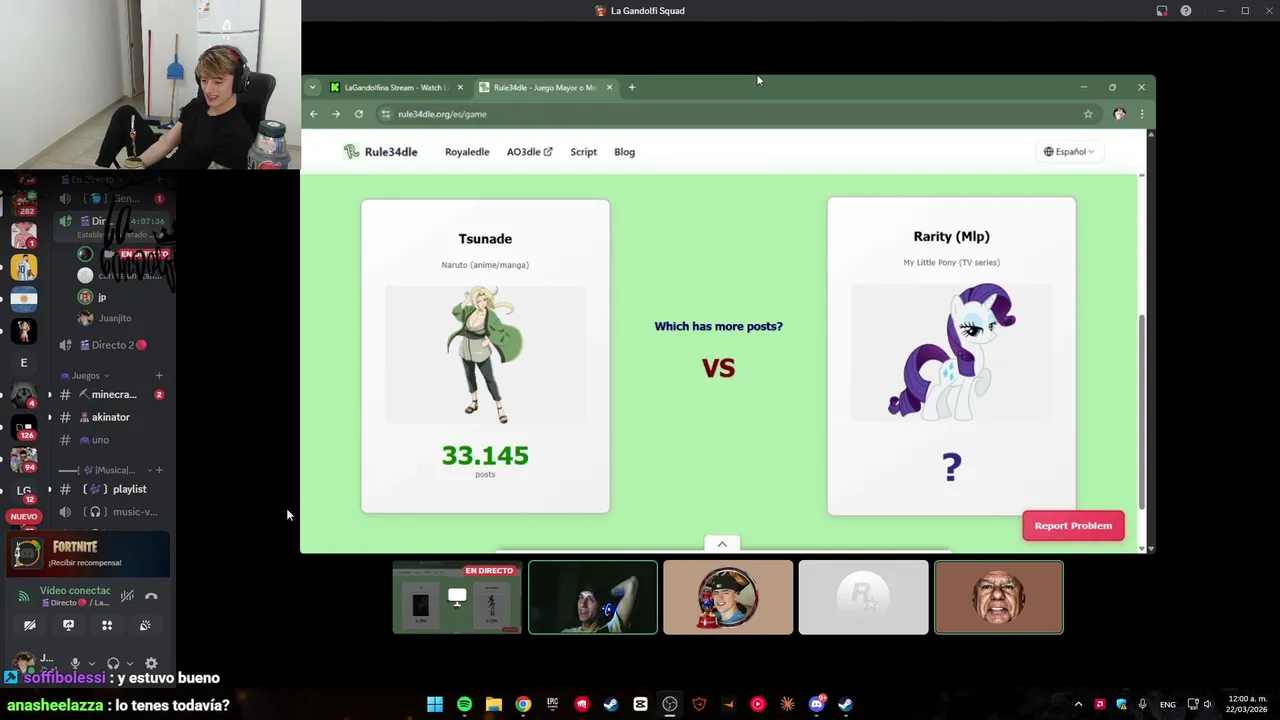Open the screen share stream thumbnail
The width and height of the screenshot is (1280, 720).
[x=457, y=598]
